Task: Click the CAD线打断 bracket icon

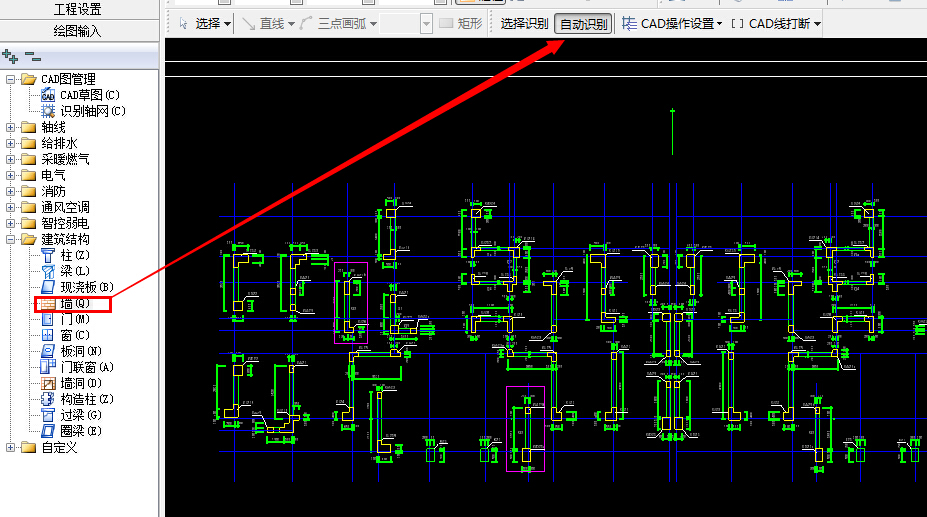Action: pos(737,24)
